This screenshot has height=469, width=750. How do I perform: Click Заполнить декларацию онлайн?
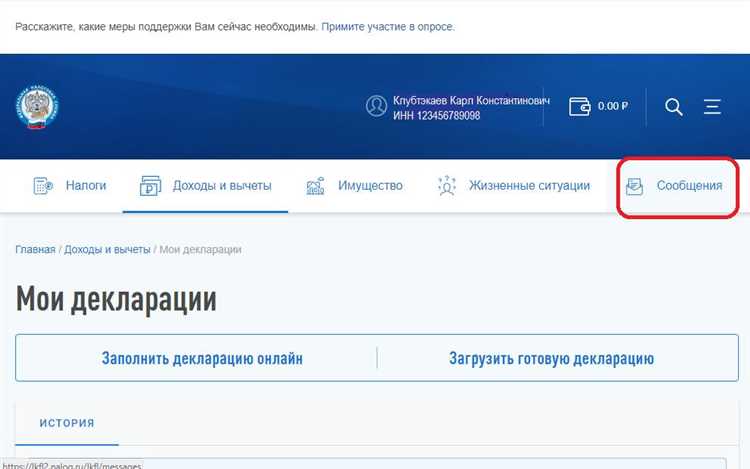[x=202, y=358]
